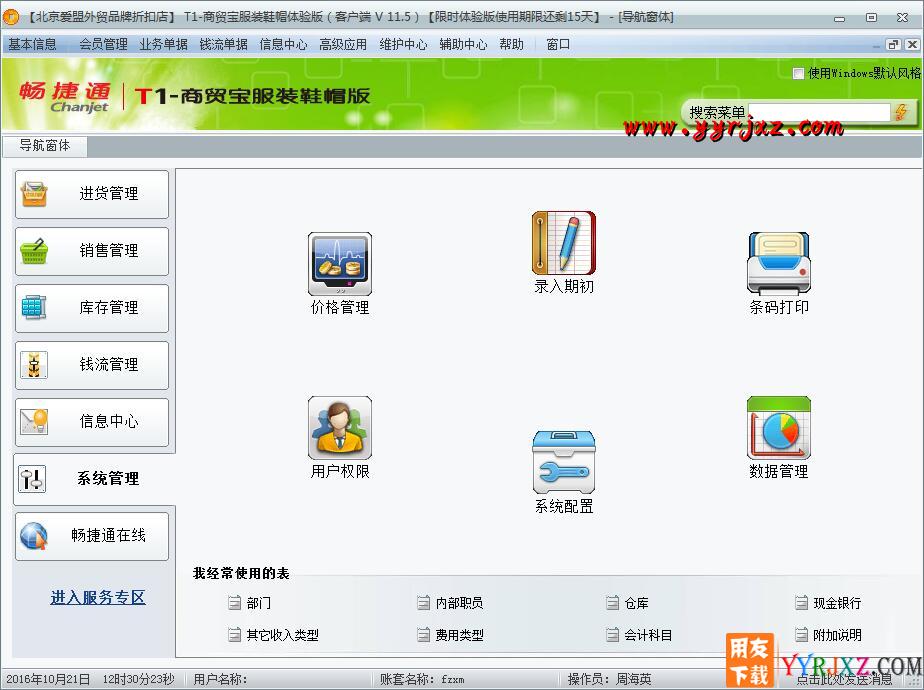This screenshot has height=690, width=924.
Task: Click the lightning search button
Action: coord(901,112)
